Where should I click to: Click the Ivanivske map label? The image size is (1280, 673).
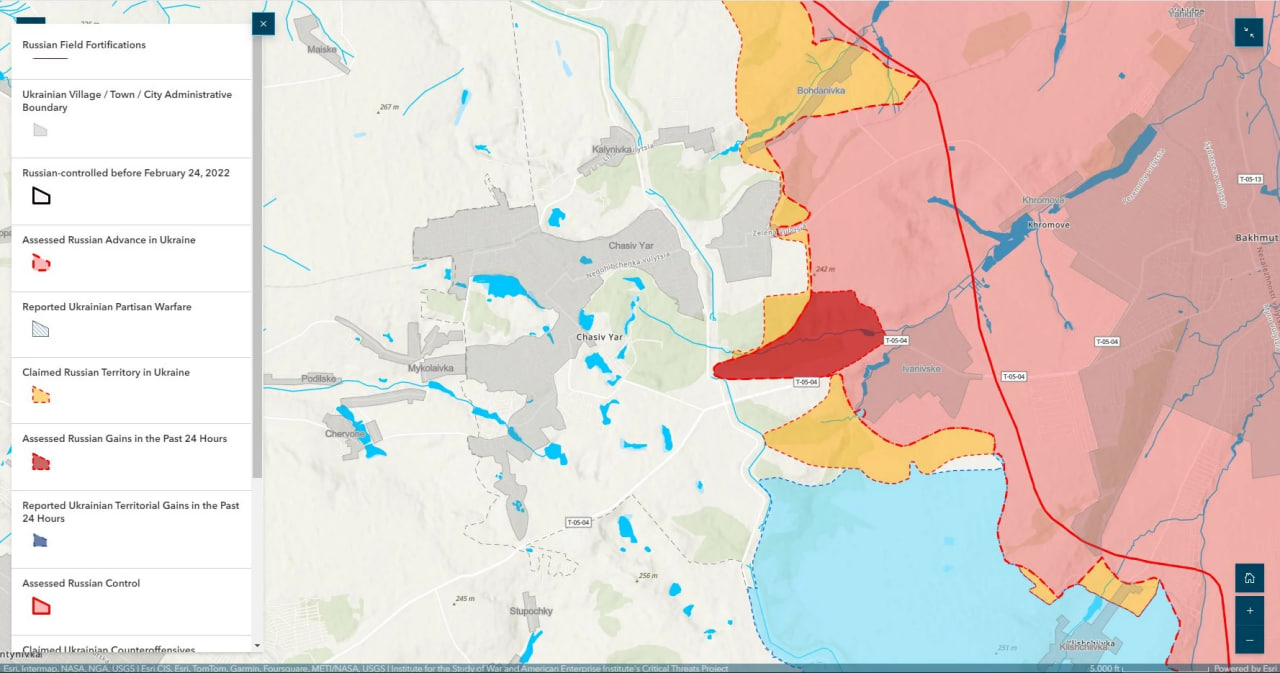[x=921, y=369]
